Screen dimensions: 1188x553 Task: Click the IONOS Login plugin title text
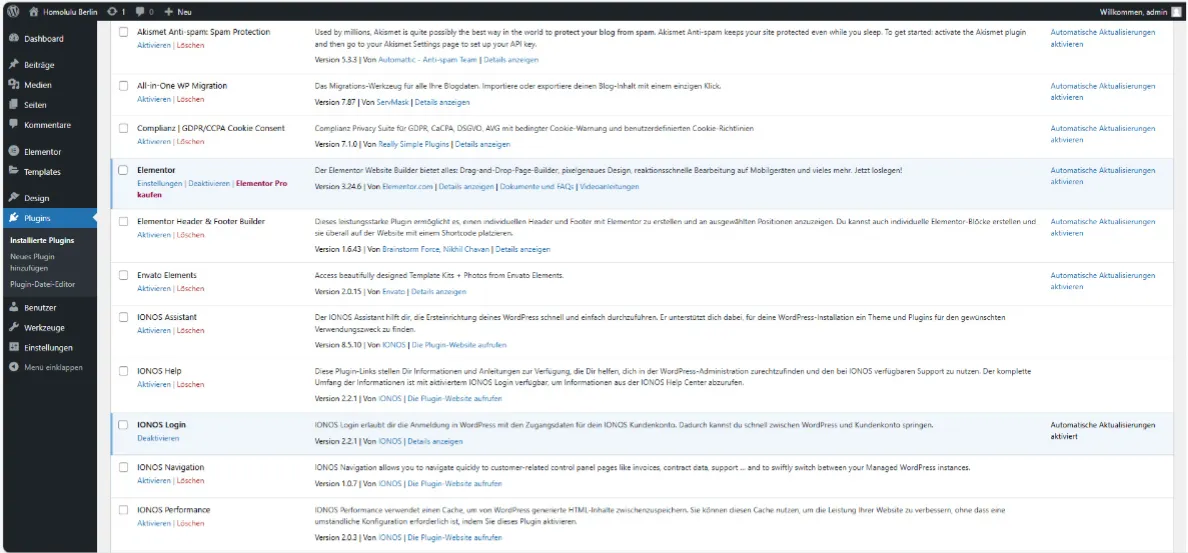(x=160, y=425)
